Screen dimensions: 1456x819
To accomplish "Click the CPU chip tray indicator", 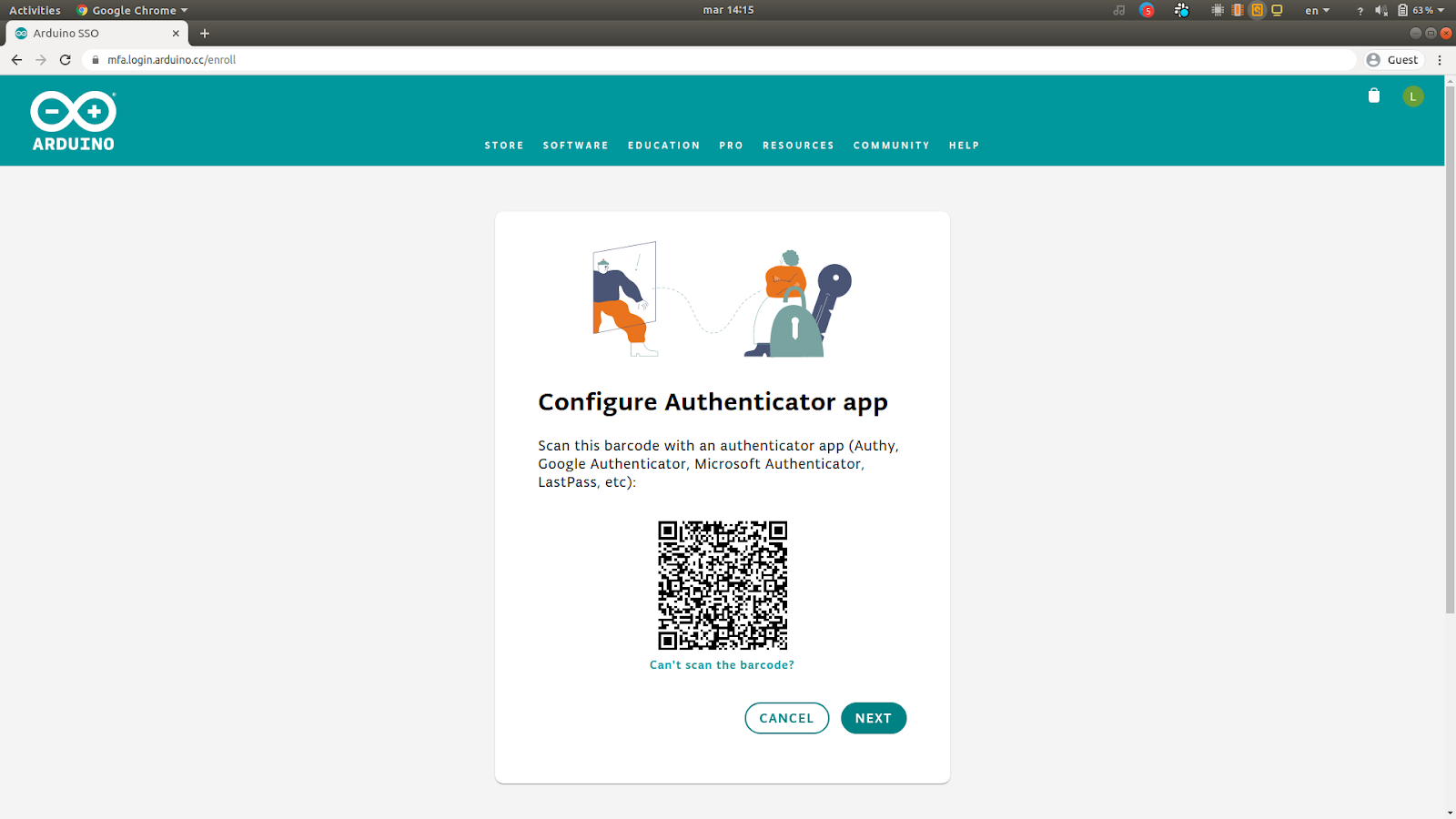I will click(1218, 10).
